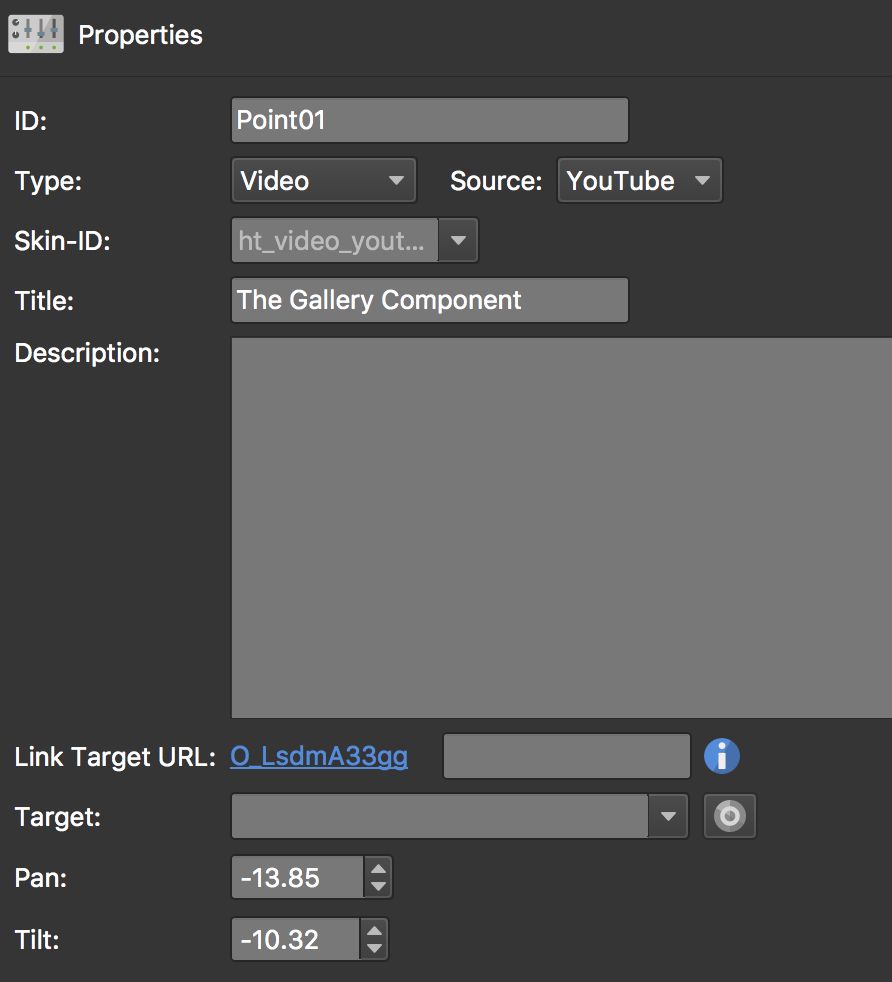Click the target picker icon beside Target dropdown
Screen dimensions: 892x982
click(x=729, y=816)
